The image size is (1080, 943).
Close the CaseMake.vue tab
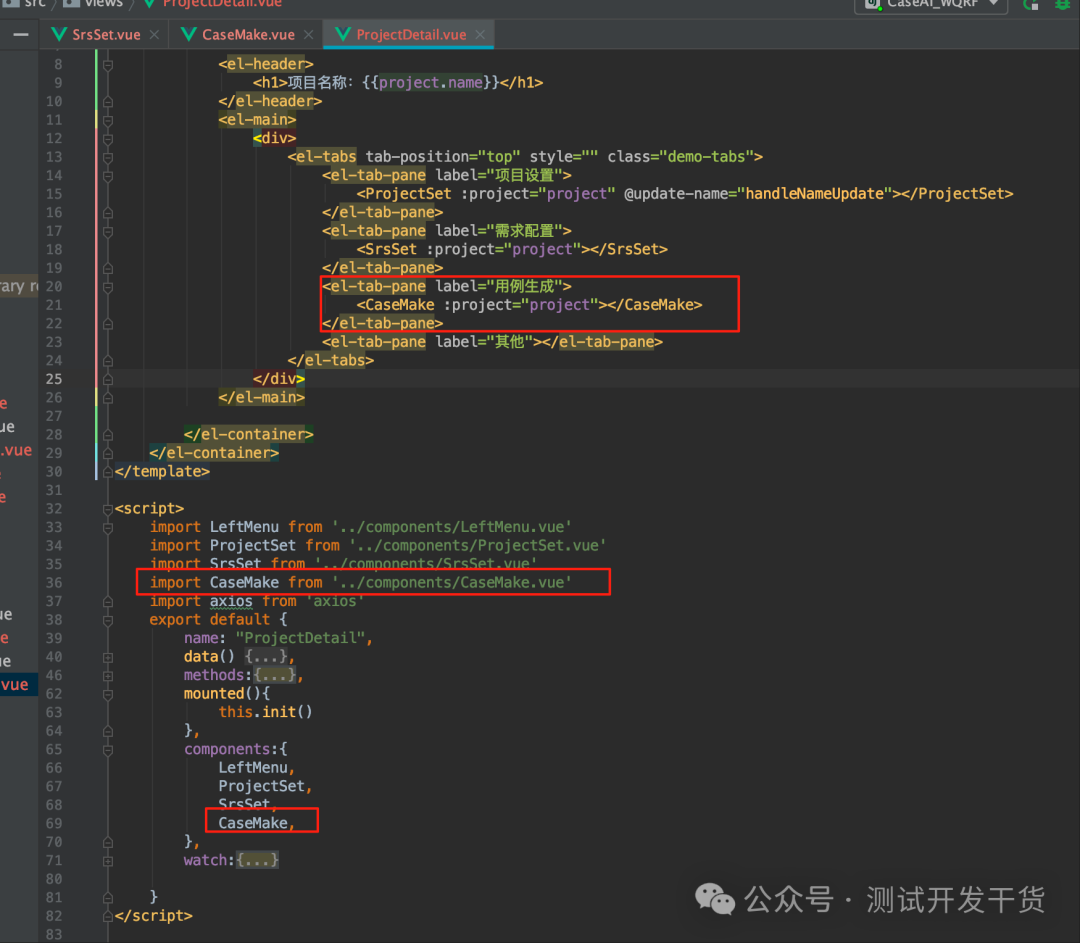308,35
